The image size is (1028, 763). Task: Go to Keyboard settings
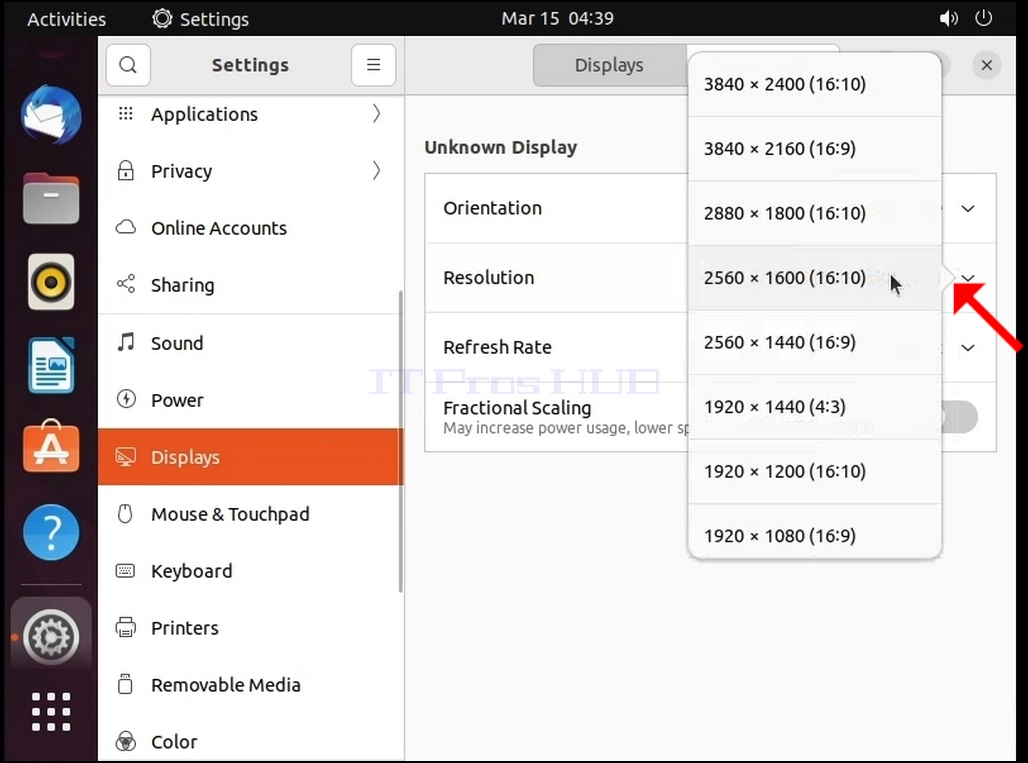pyautogui.click(x=251, y=571)
